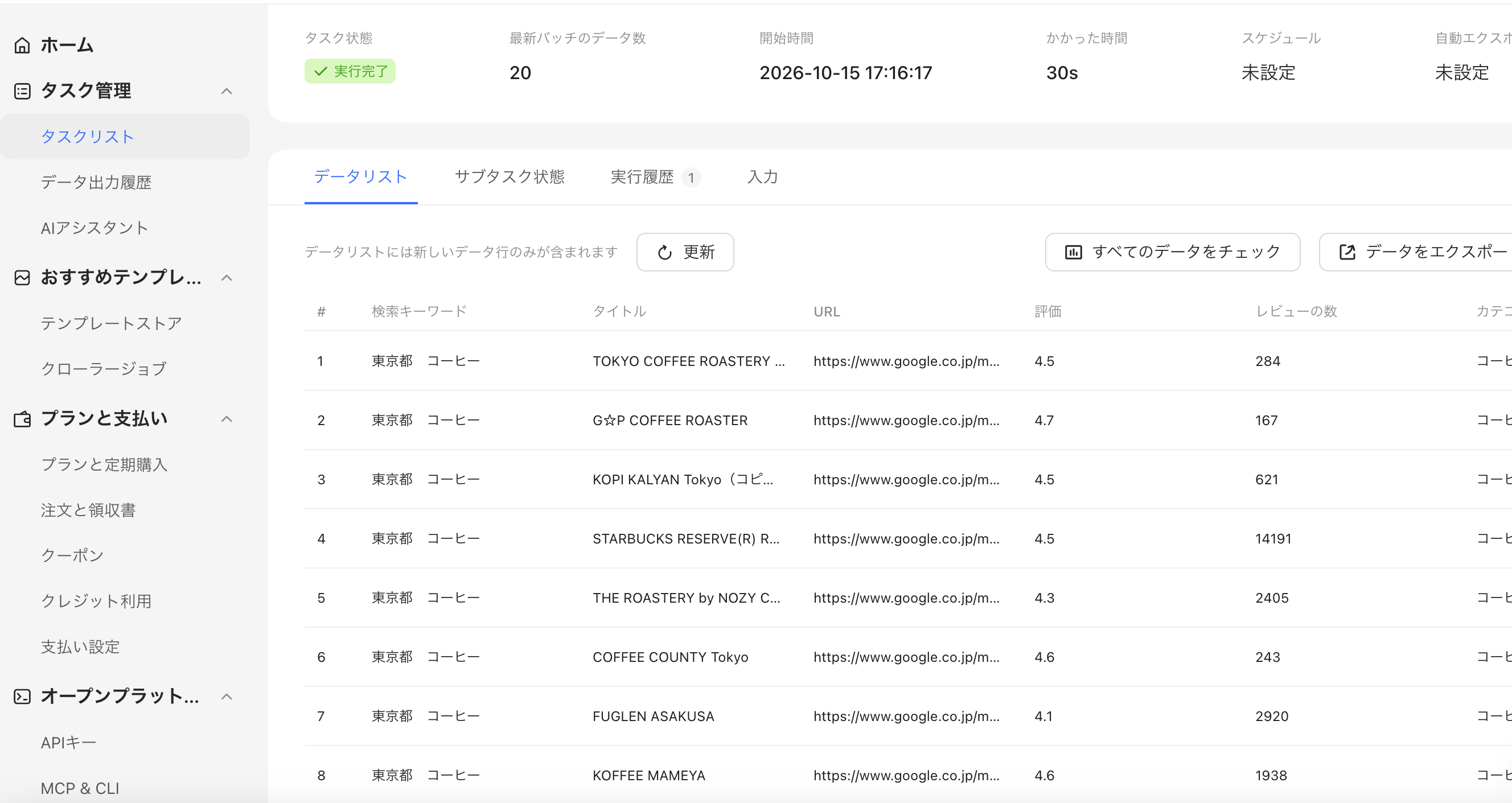Open テンプレートストア in sidebar
The image size is (1512, 803).
[112, 323]
